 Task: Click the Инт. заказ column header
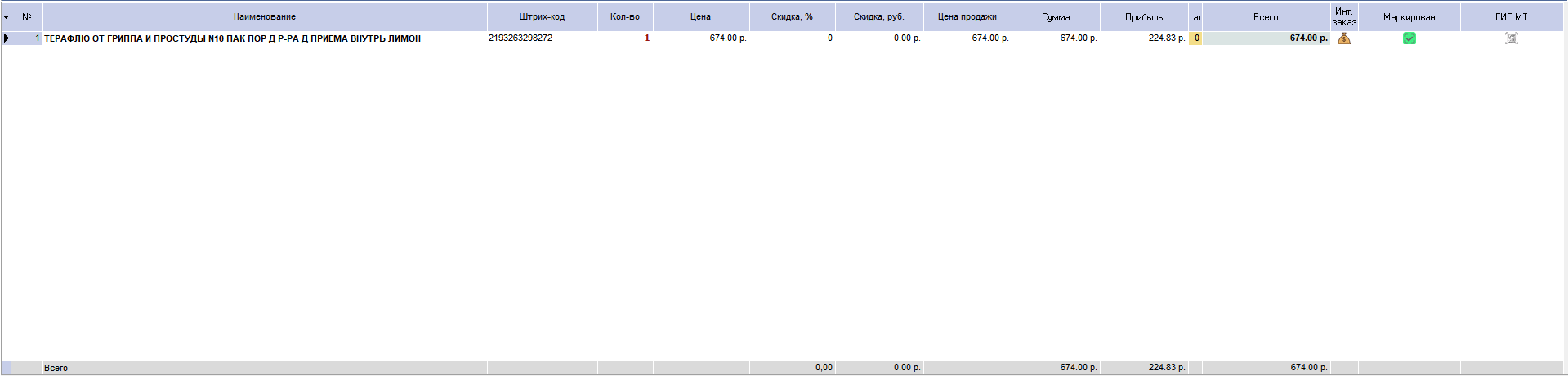[x=1344, y=17]
